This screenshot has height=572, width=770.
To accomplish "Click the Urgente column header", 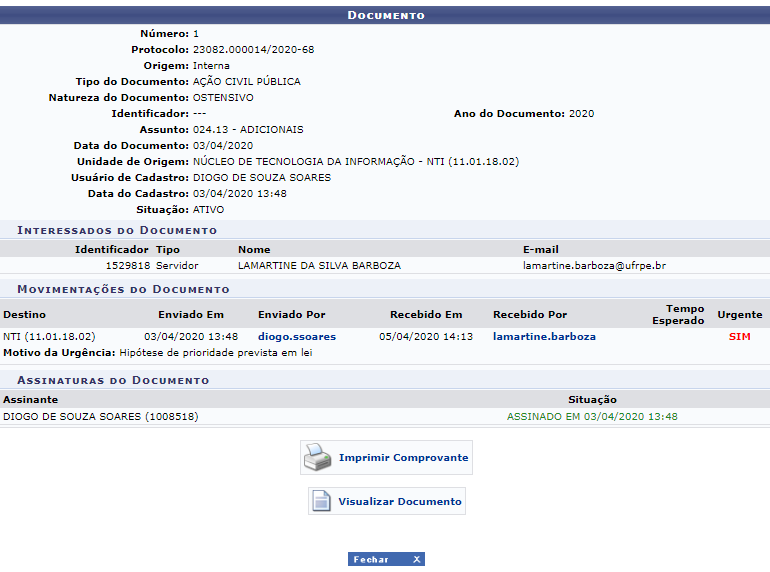I will tap(740, 315).
